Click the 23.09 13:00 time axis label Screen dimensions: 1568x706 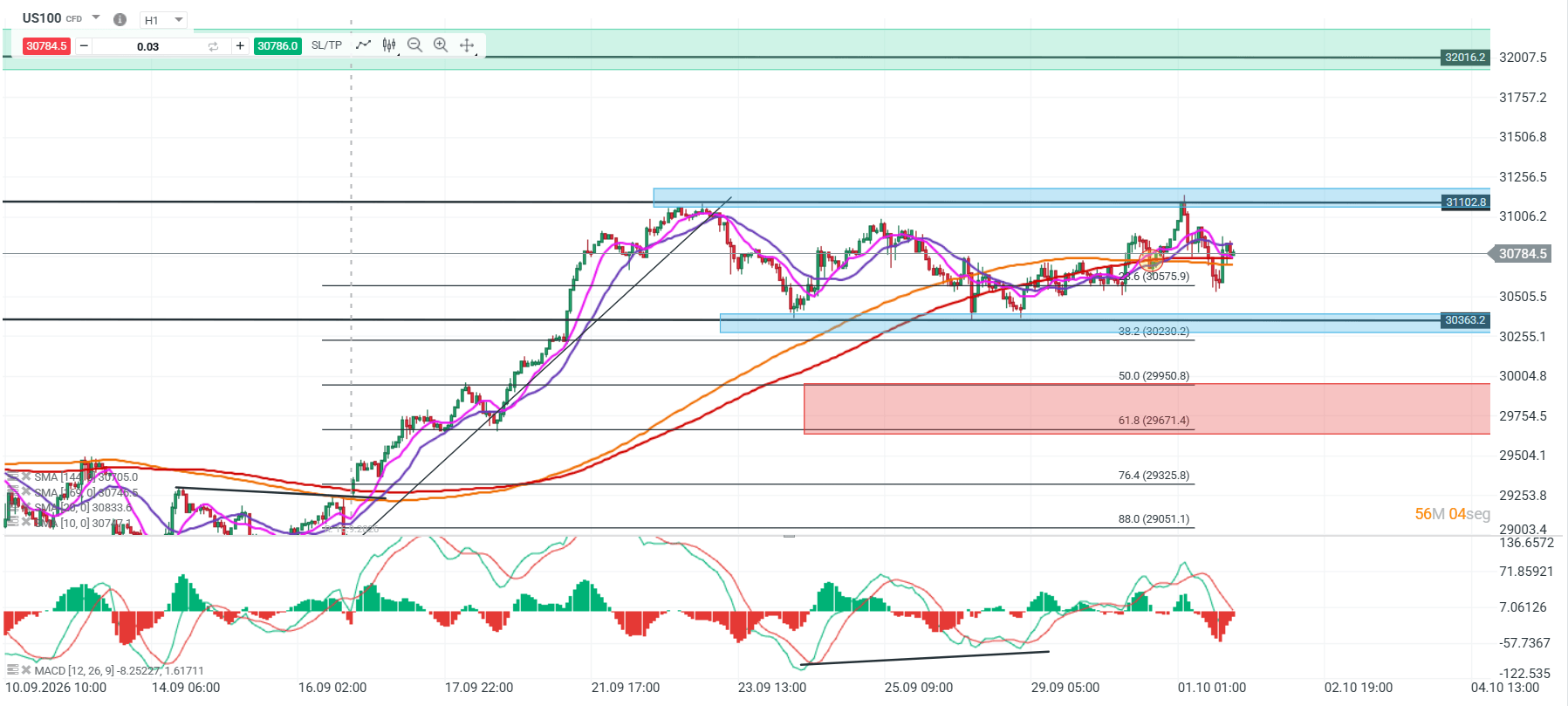tap(772, 688)
